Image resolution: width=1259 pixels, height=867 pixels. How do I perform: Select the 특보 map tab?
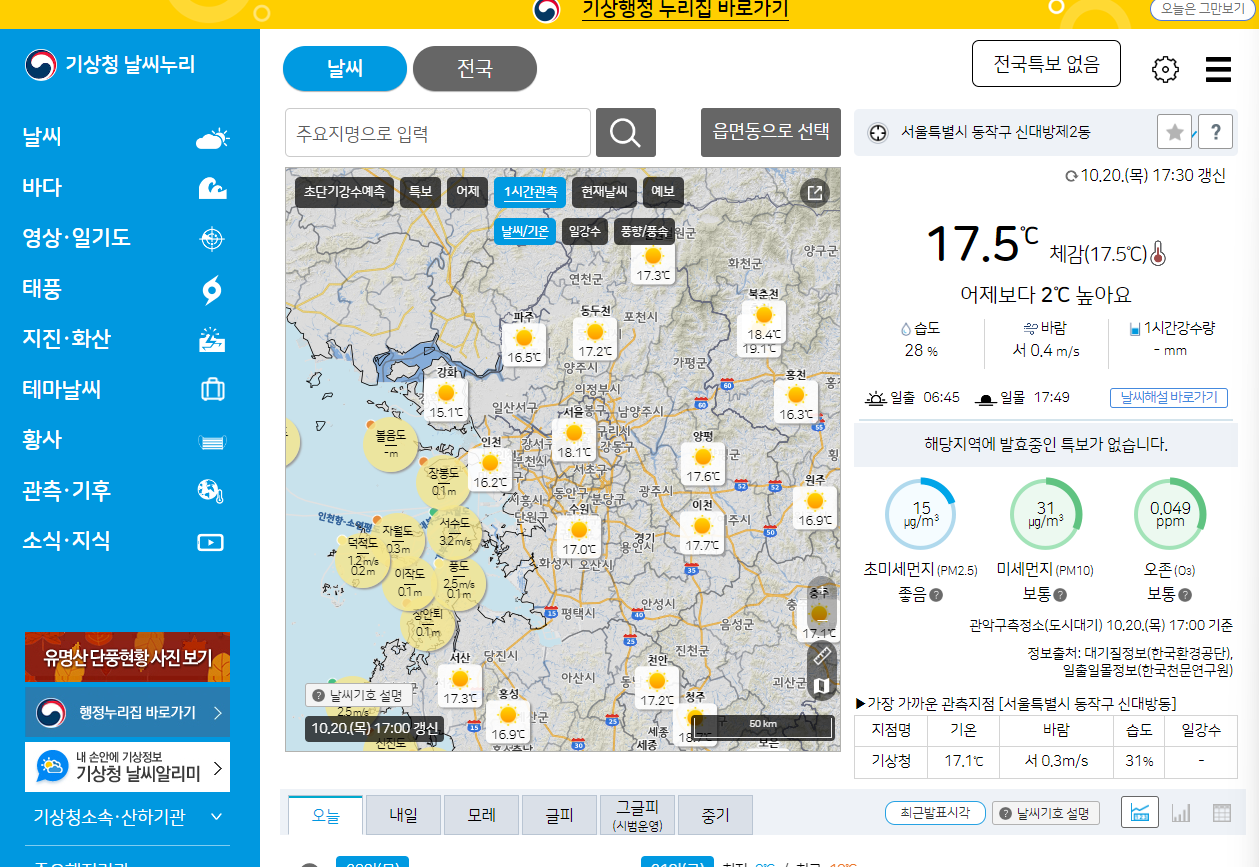pyautogui.click(x=420, y=192)
